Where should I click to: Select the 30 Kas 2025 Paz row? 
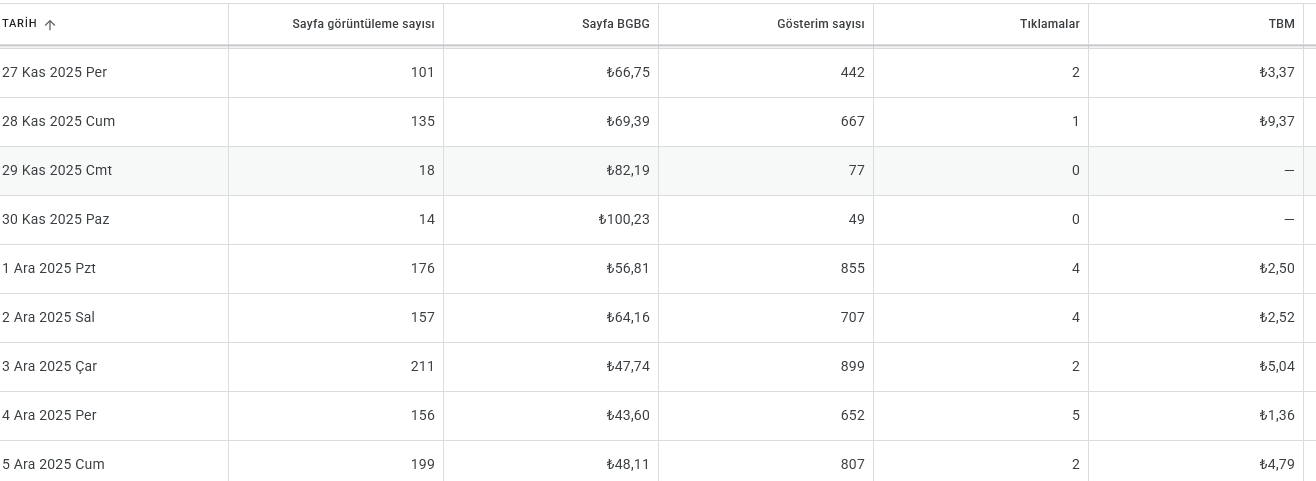(x=652, y=220)
